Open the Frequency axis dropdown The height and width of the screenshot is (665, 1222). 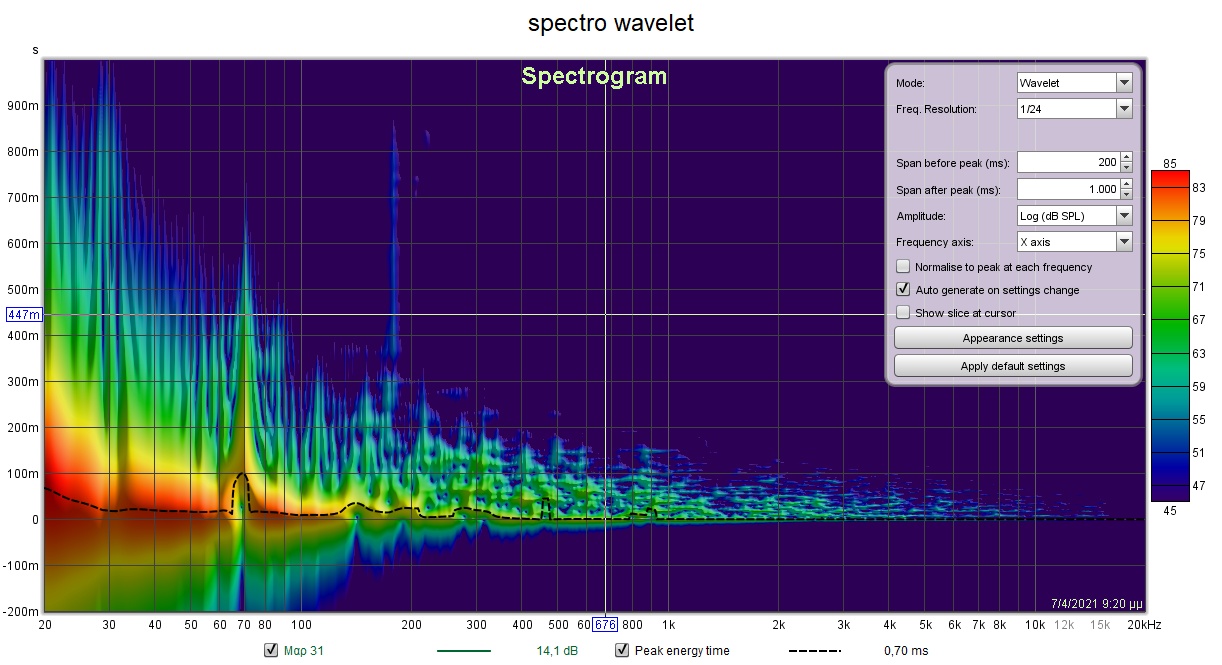(1074, 242)
